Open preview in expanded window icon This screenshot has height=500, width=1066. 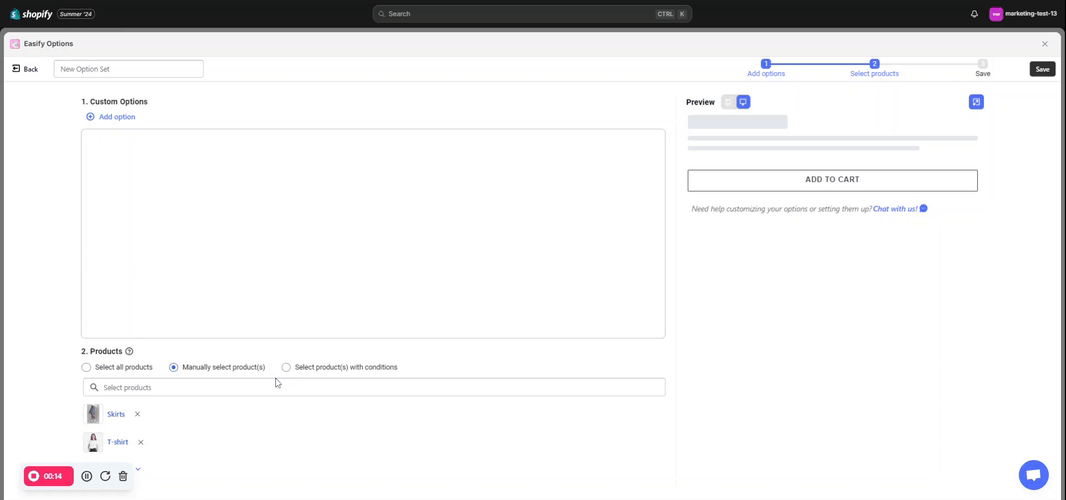976,102
